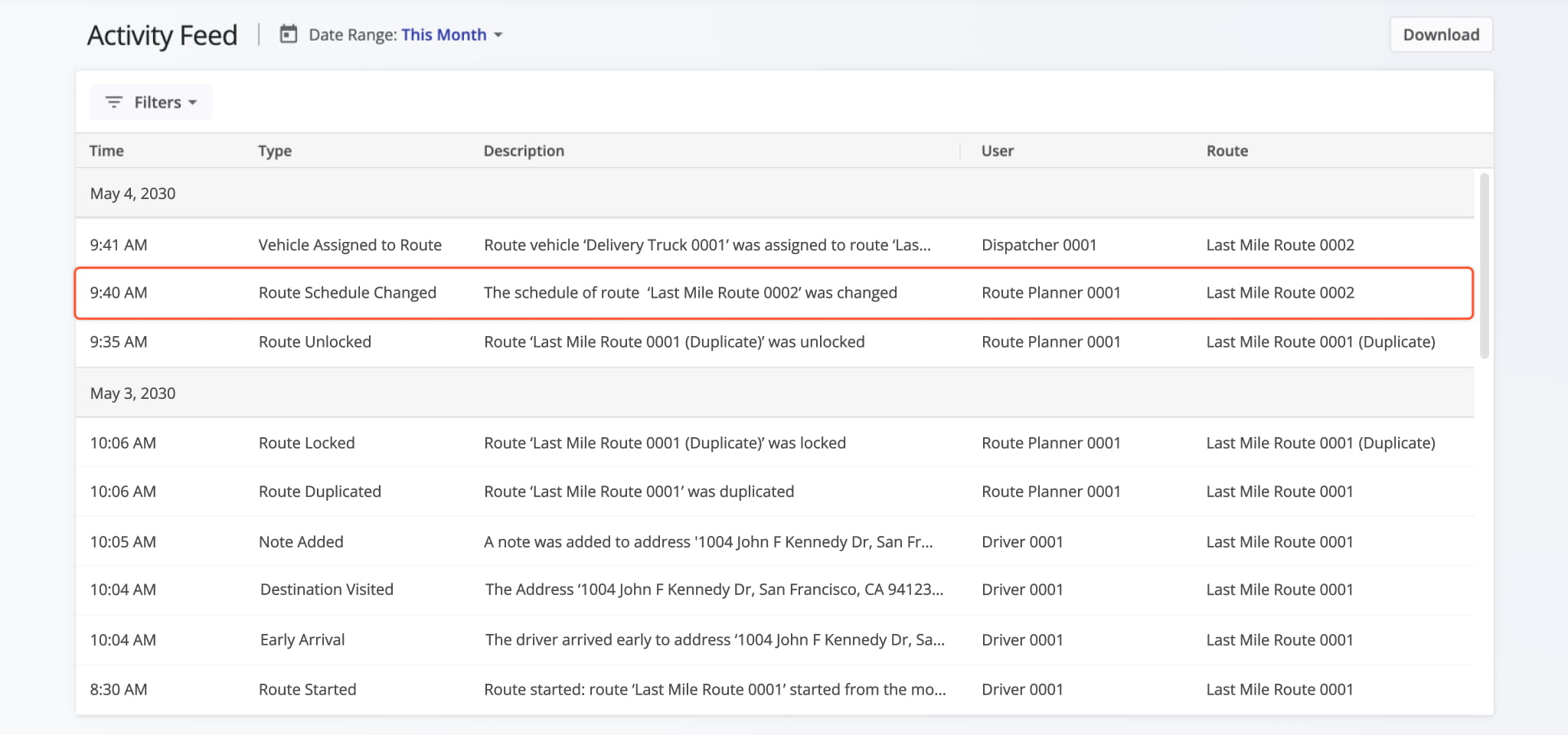Click Last Mile Route 0001 in the Early Arrival row
Screen dimensions: 1568x735
pos(1280,640)
